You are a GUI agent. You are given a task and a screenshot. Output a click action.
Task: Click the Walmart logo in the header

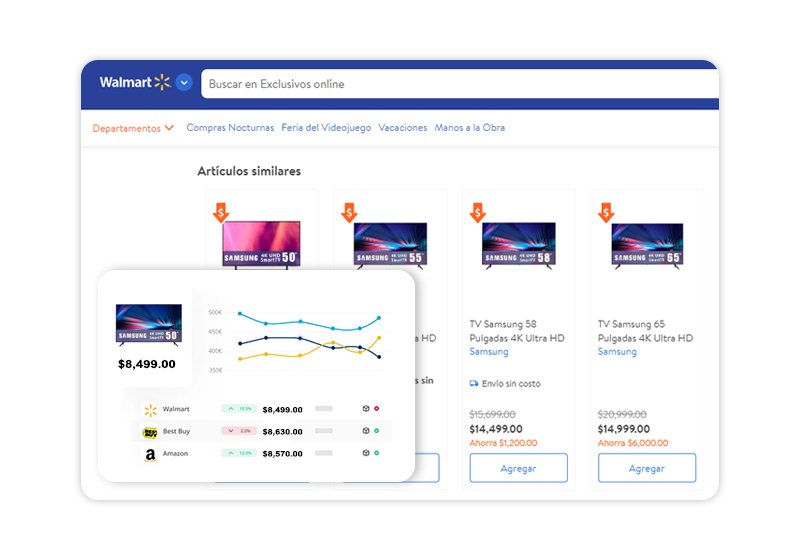coord(135,82)
